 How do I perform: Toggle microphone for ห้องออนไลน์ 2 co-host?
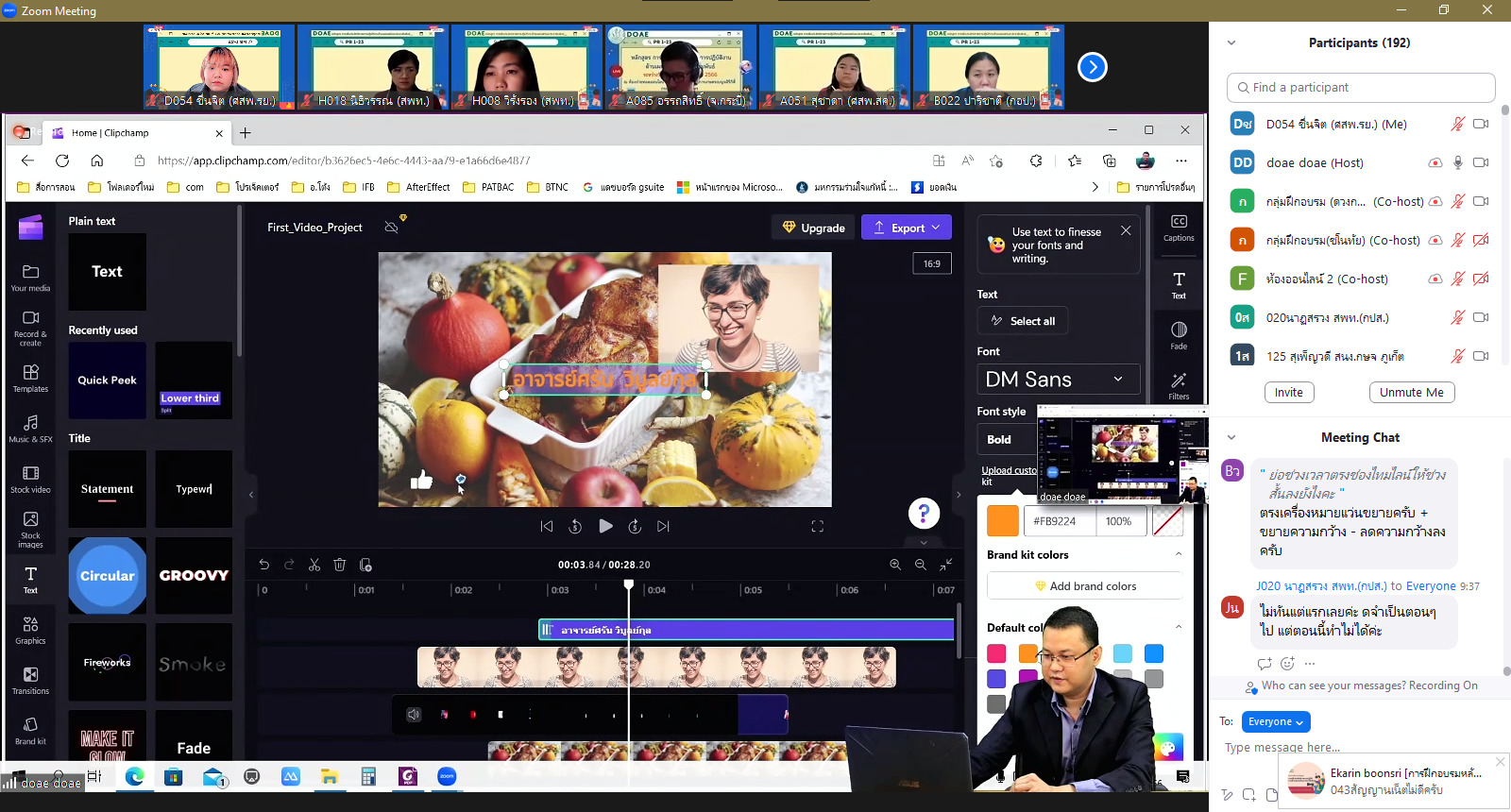coord(1458,279)
